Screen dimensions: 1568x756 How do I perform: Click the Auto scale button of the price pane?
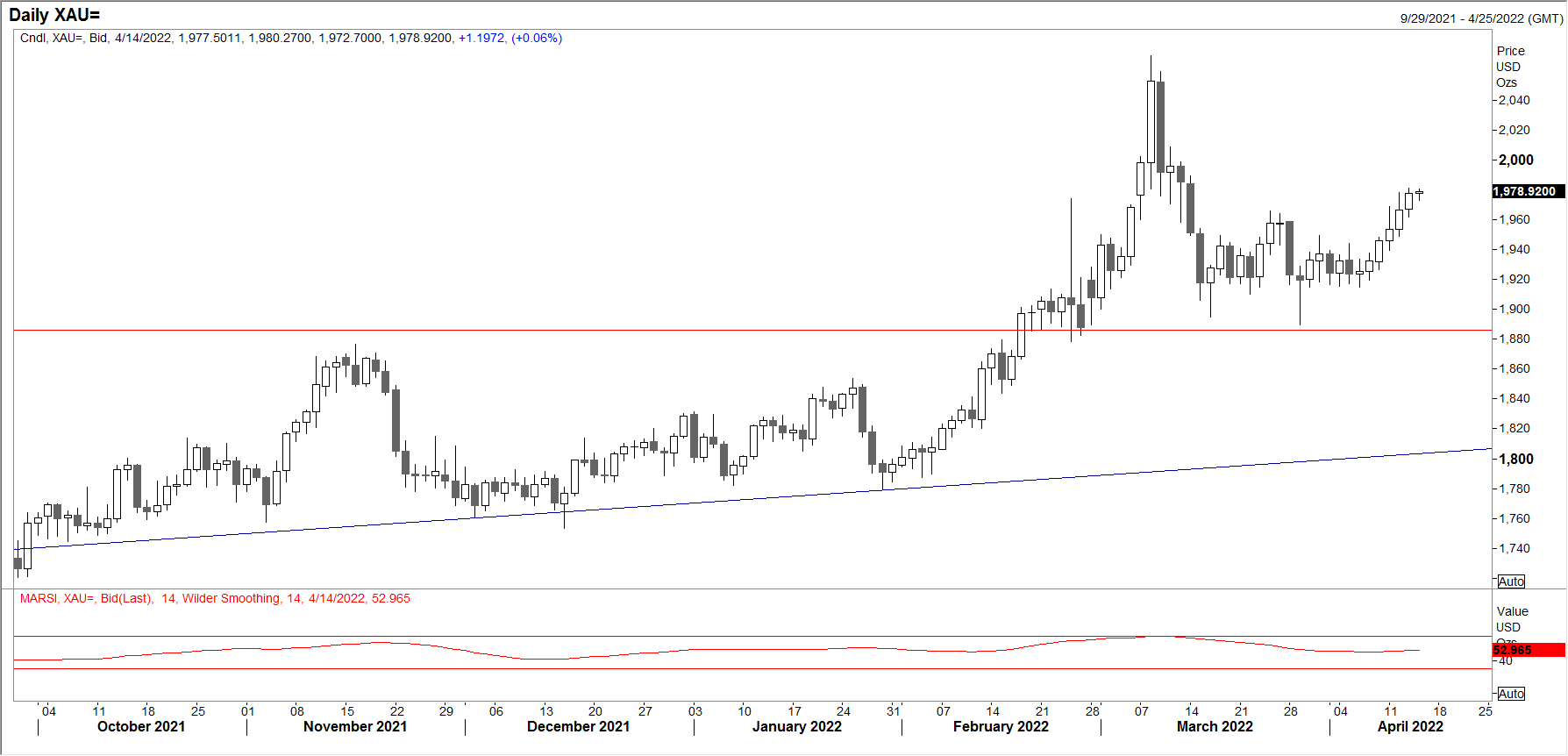(1511, 581)
